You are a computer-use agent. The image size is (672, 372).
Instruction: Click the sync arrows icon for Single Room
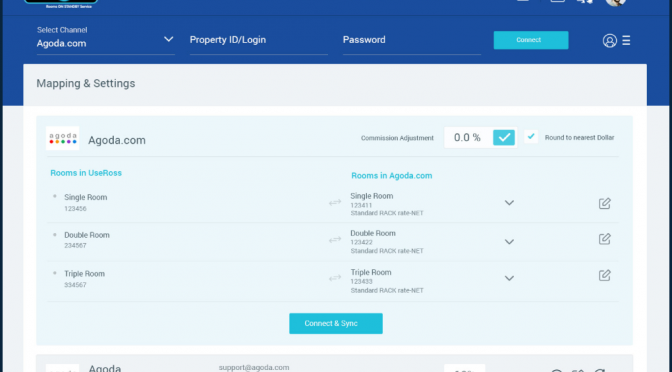click(335, 202)
